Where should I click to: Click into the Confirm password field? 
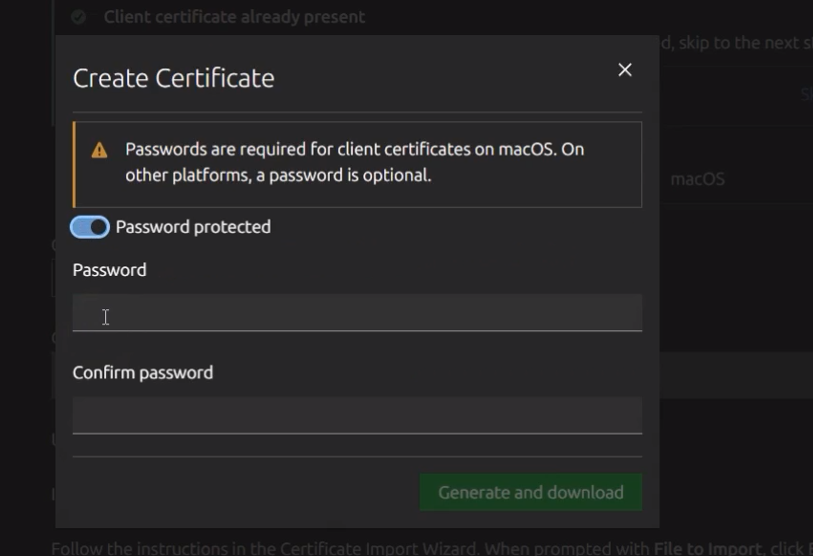click(x=357, y=415)
